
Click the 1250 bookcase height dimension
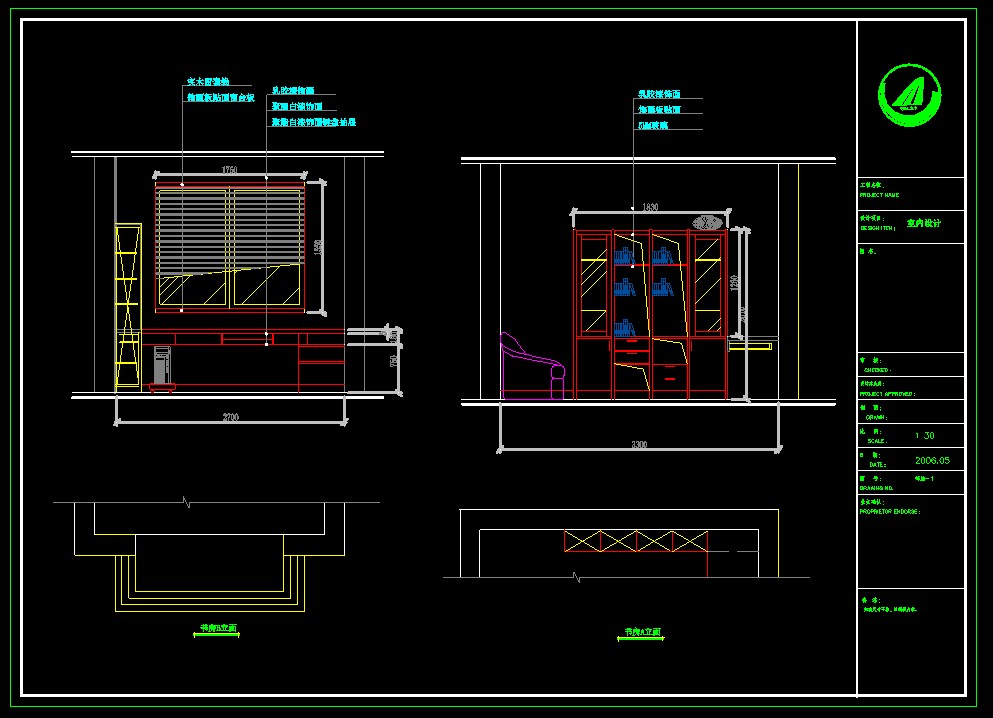click(734, 282)
